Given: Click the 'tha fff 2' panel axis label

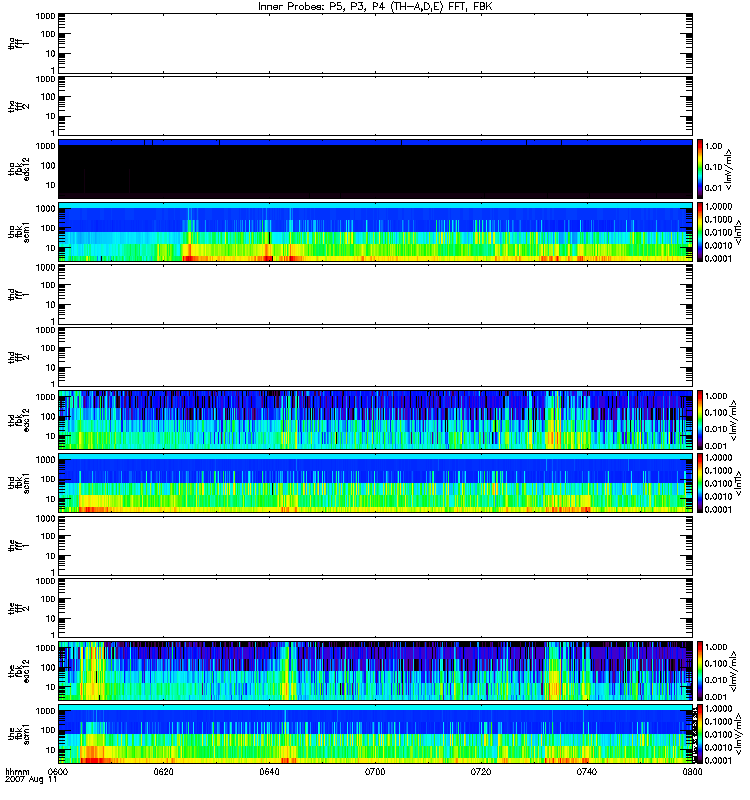Looking at the screenshot, I should pos(18,106).
